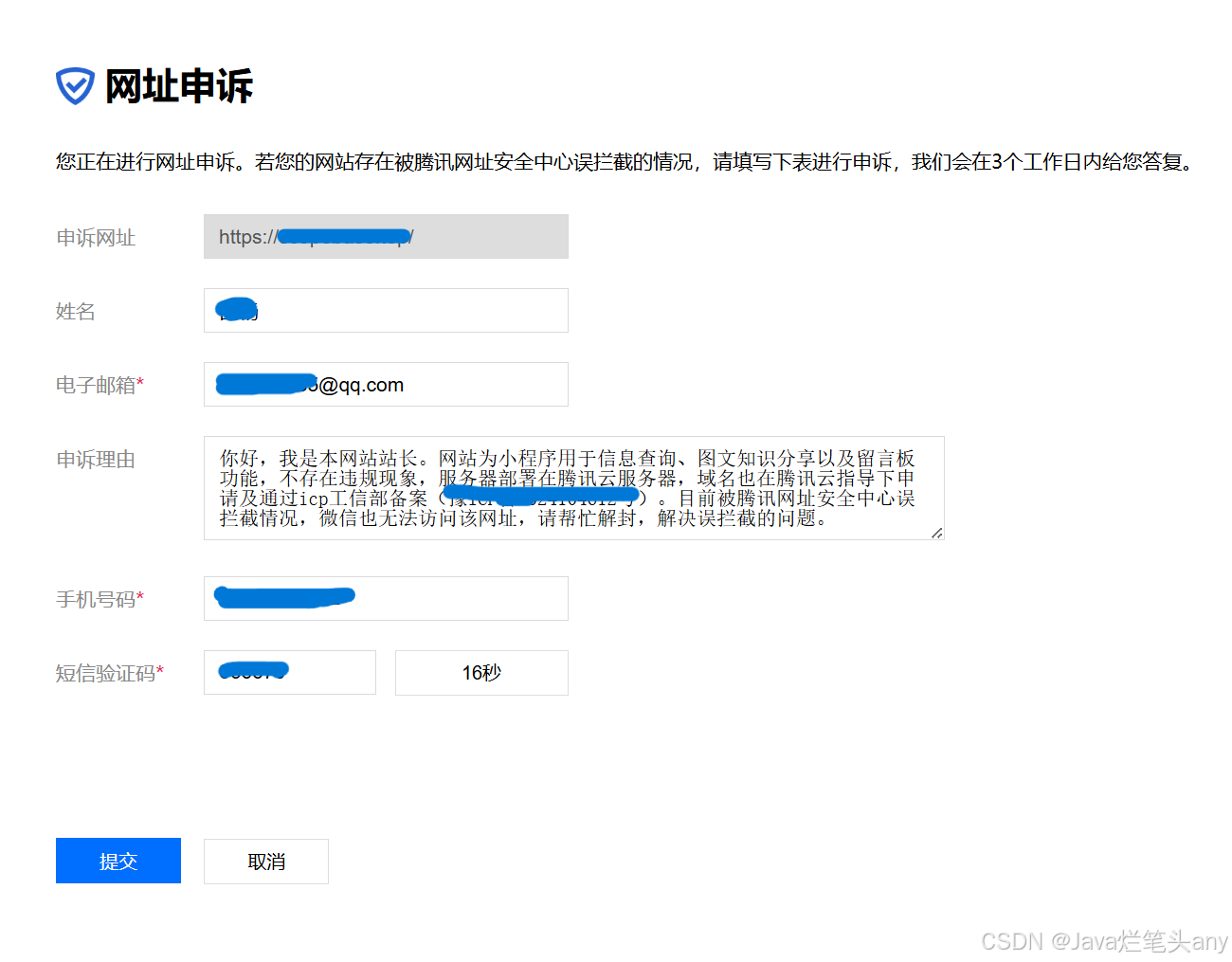Click the 网址申诉 page title

coord(178,86)
